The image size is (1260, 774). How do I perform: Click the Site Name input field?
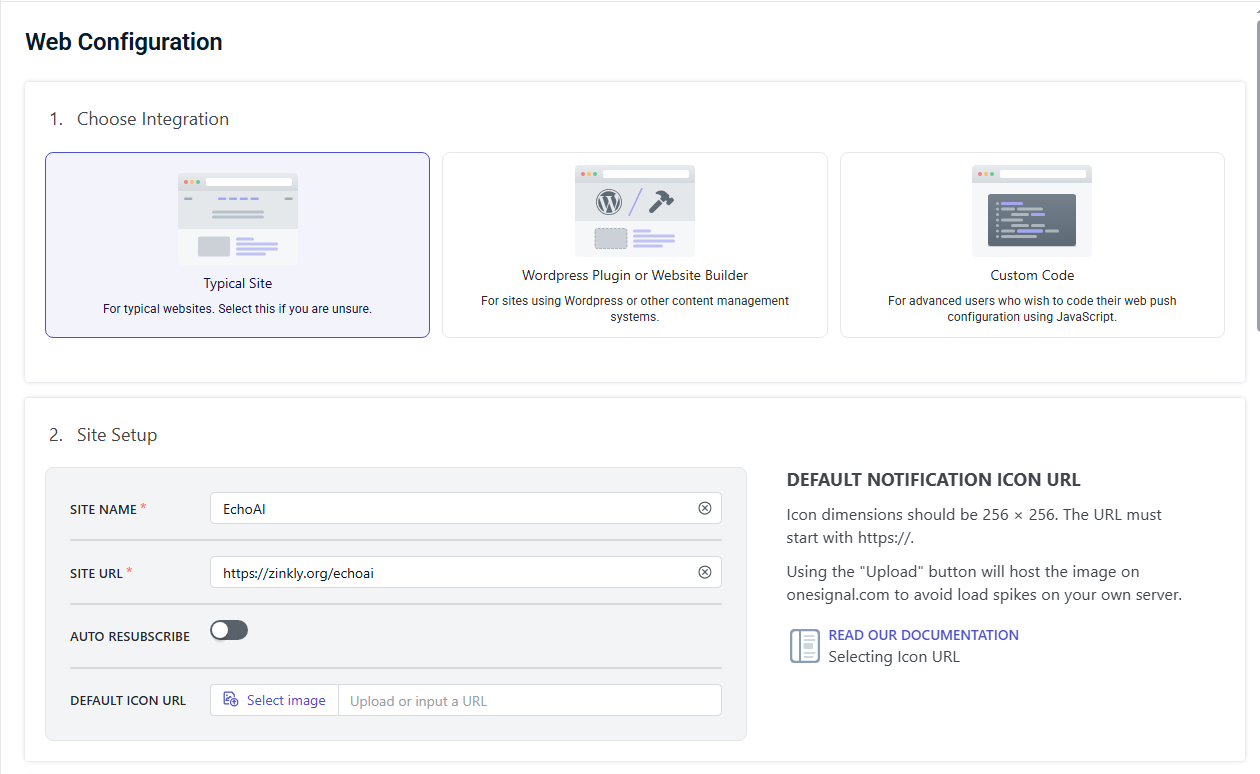coord(466,508)
